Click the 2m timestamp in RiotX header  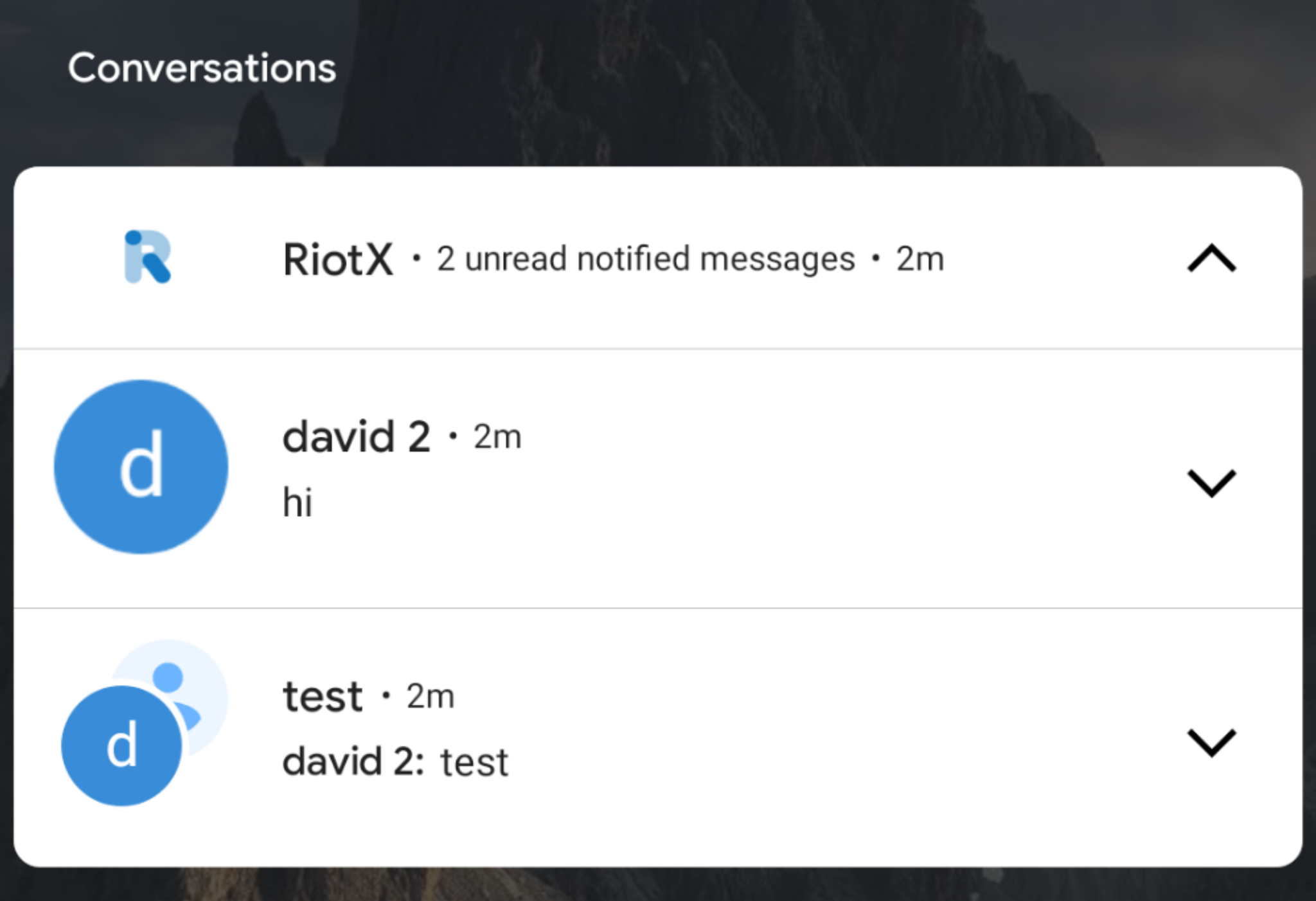(x=920, y=260)
